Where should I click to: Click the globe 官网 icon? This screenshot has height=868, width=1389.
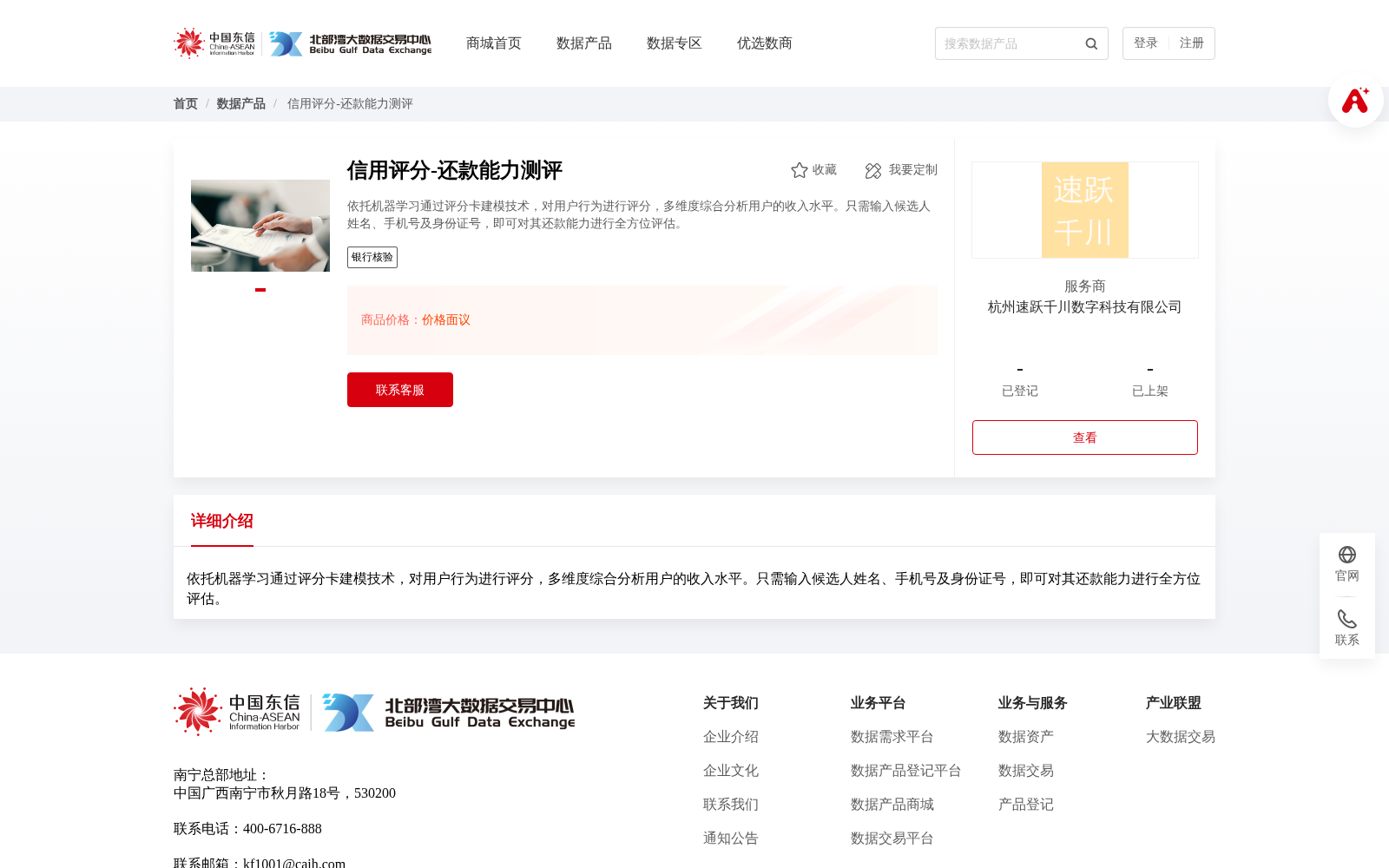point(1347,555)
